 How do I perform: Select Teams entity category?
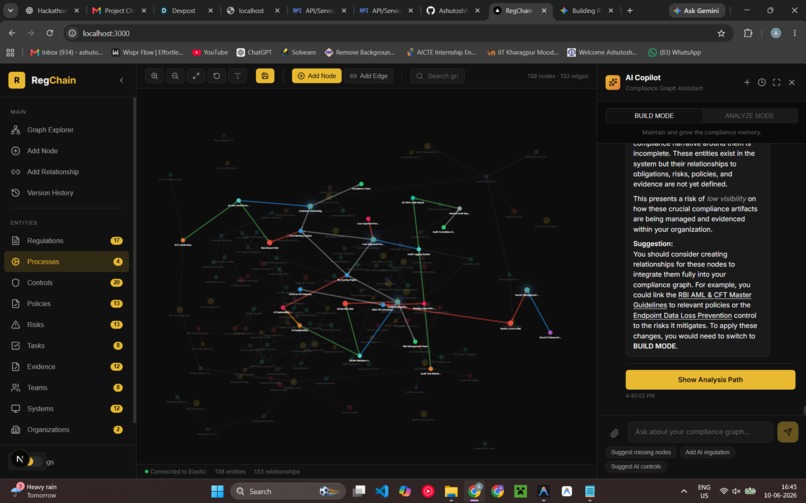67,388
